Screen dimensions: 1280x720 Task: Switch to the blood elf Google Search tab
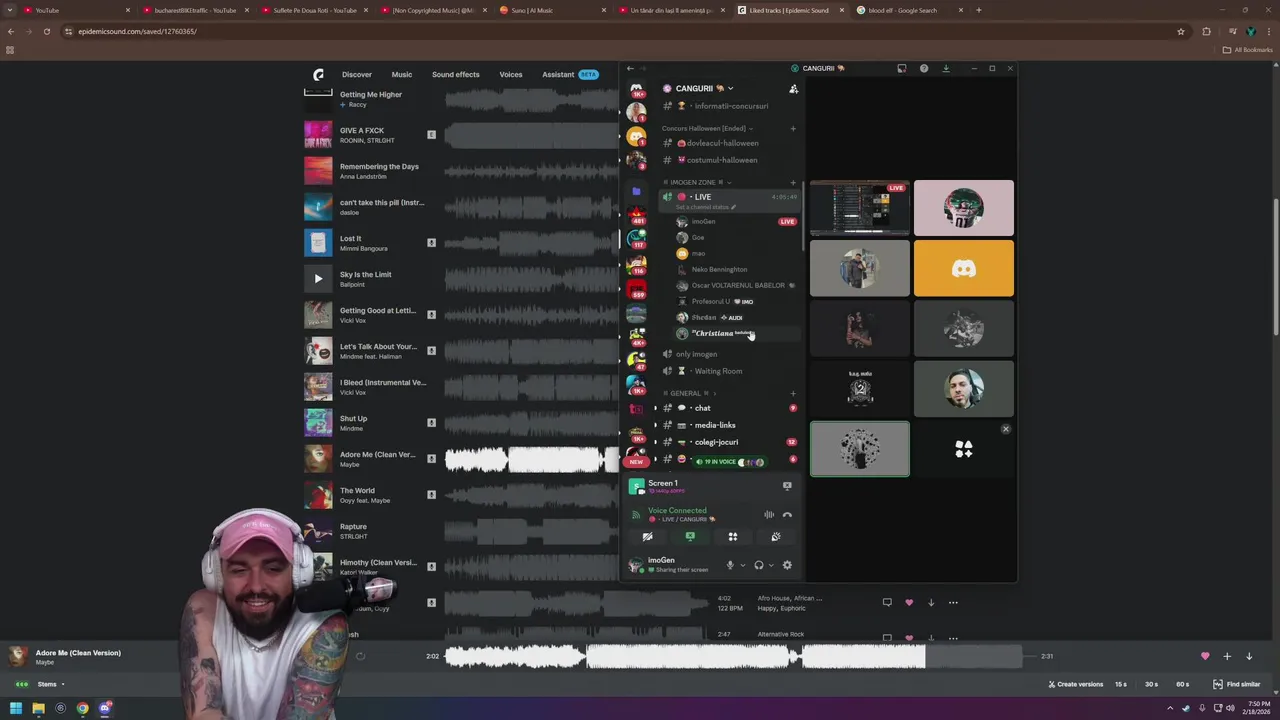click(910, 10)
